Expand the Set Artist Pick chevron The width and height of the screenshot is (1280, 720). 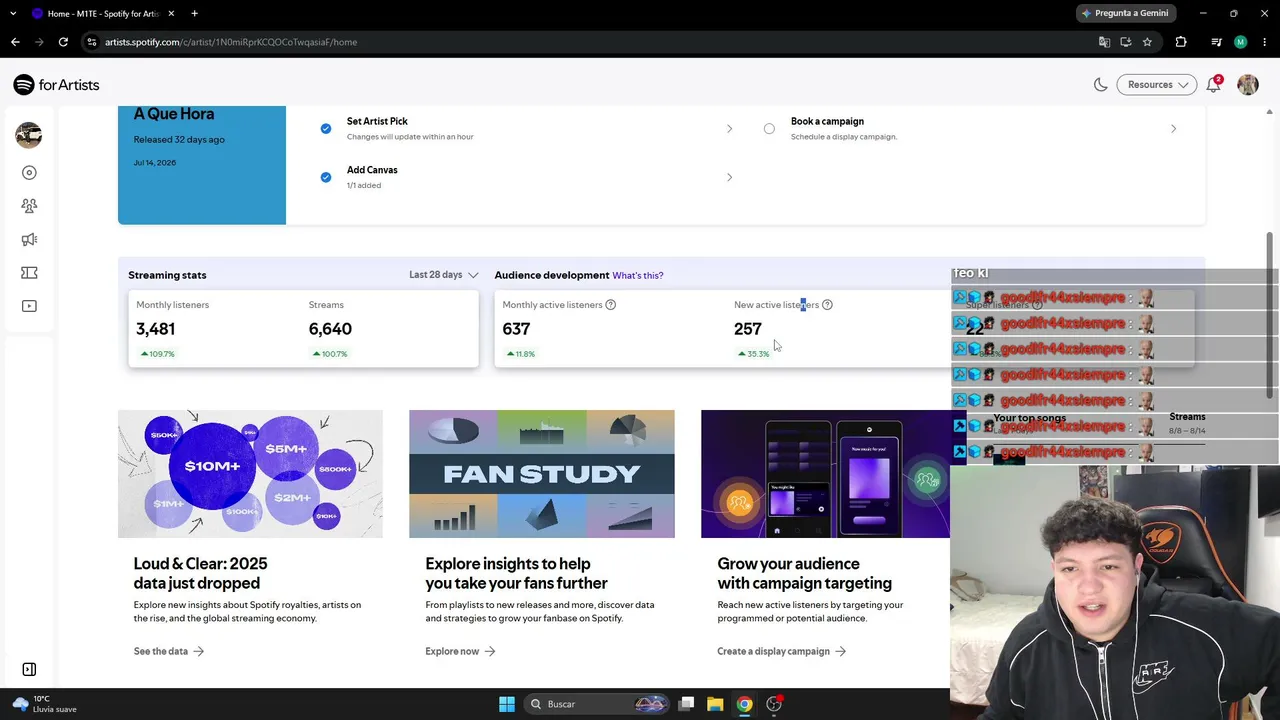tap(729, 129)
